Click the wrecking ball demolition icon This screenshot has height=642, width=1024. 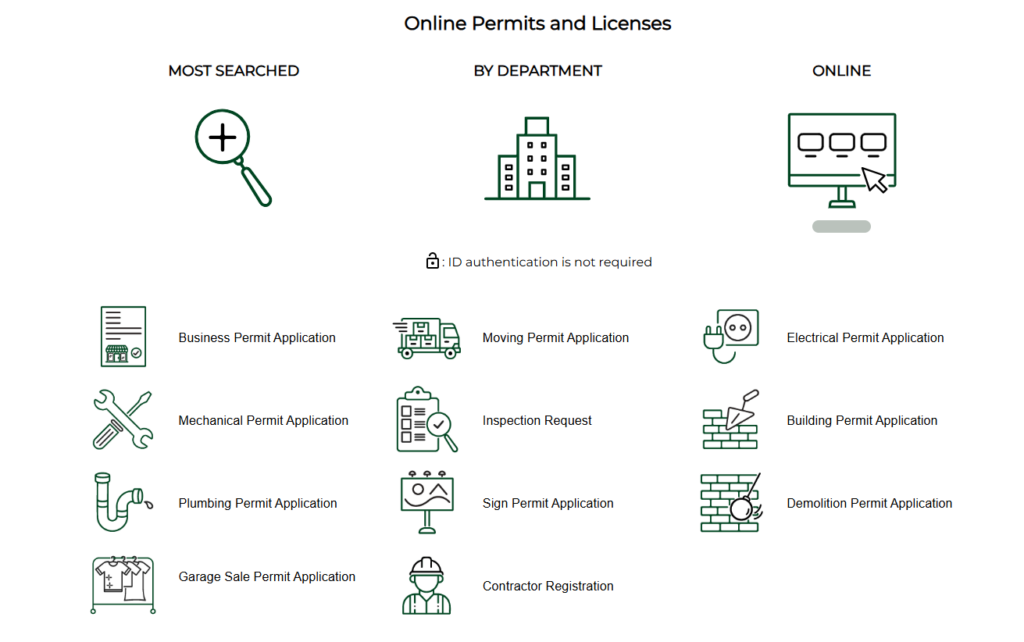pos(731,503)
